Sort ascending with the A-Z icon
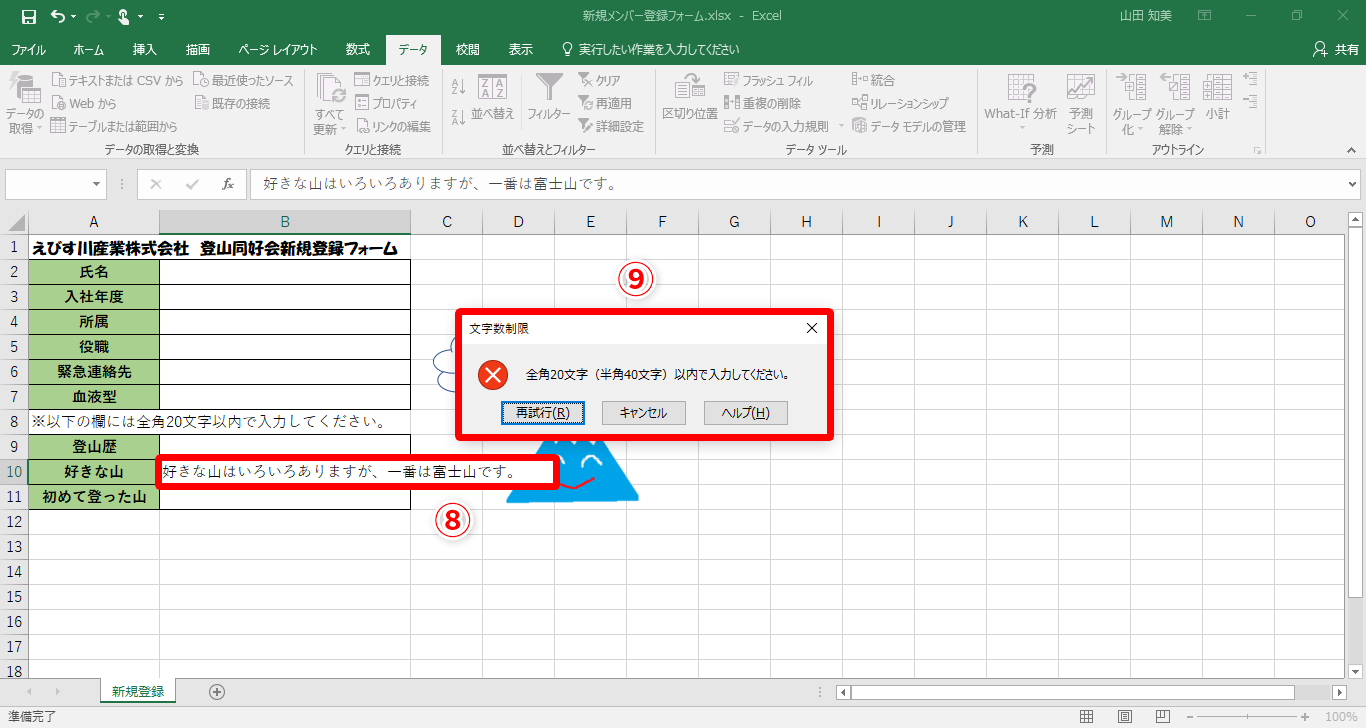 (459, 87)
